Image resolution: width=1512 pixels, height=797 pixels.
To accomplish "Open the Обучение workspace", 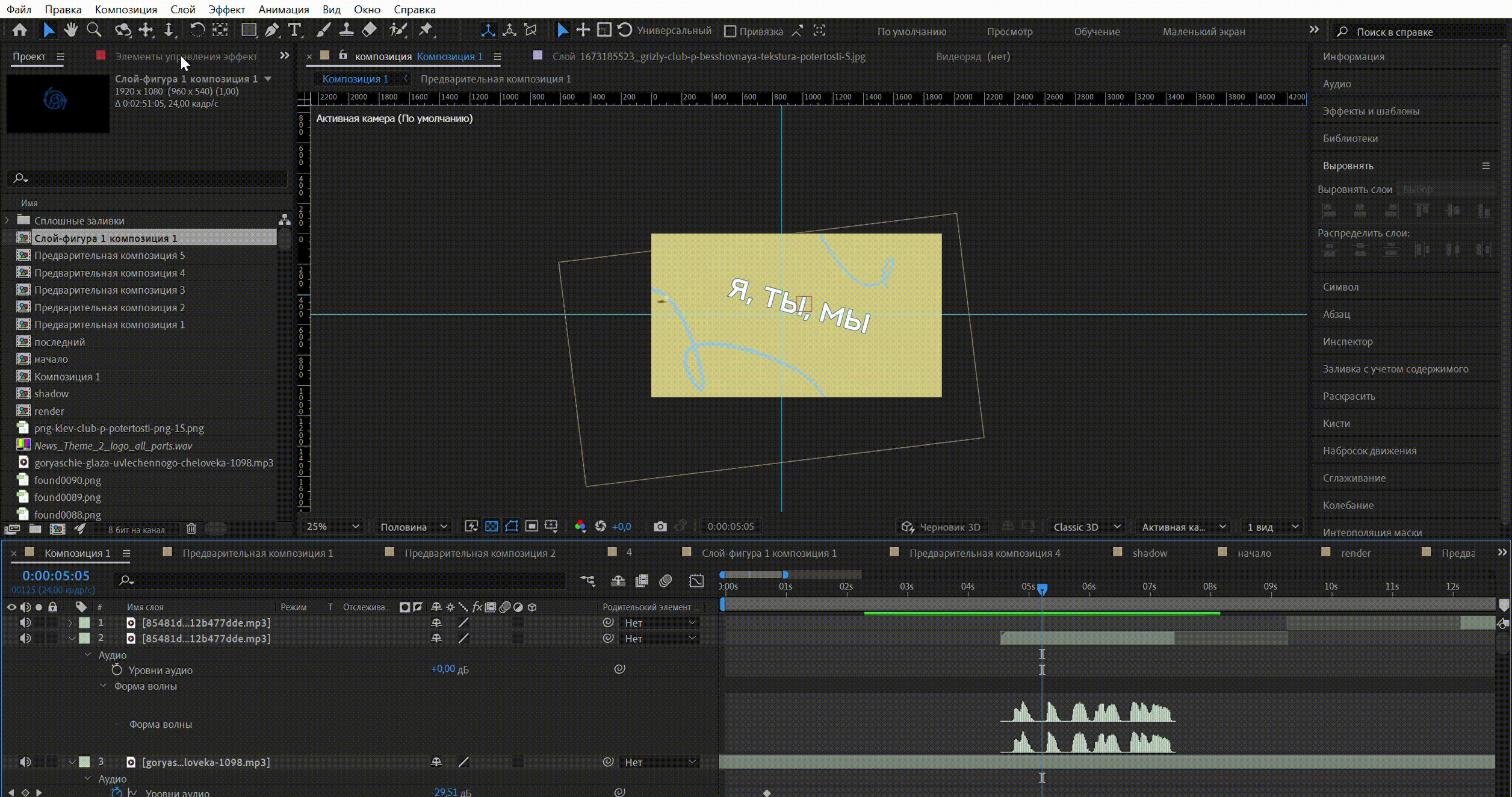I will [1097, 31].
